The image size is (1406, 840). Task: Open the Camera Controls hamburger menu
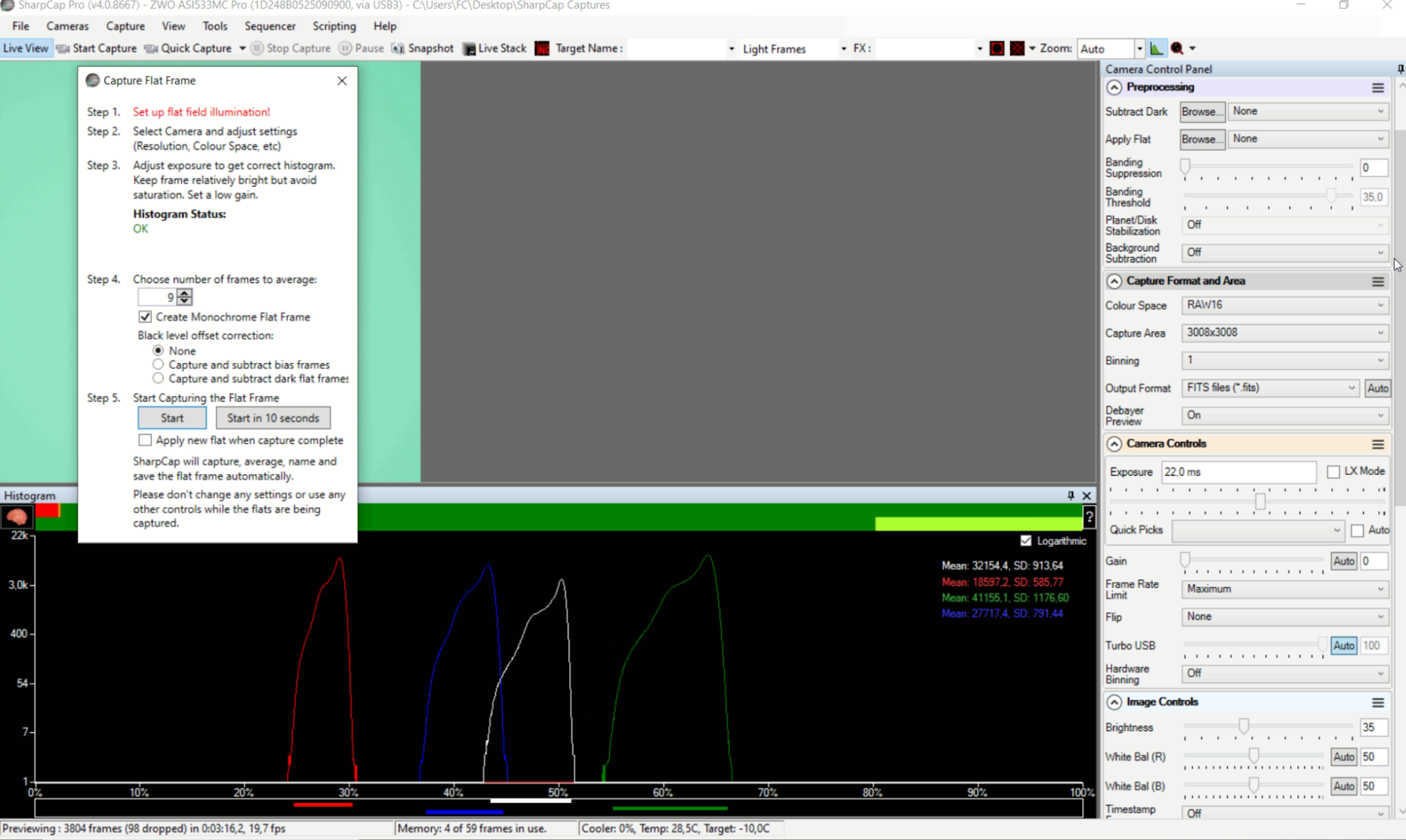[1378, 444]
